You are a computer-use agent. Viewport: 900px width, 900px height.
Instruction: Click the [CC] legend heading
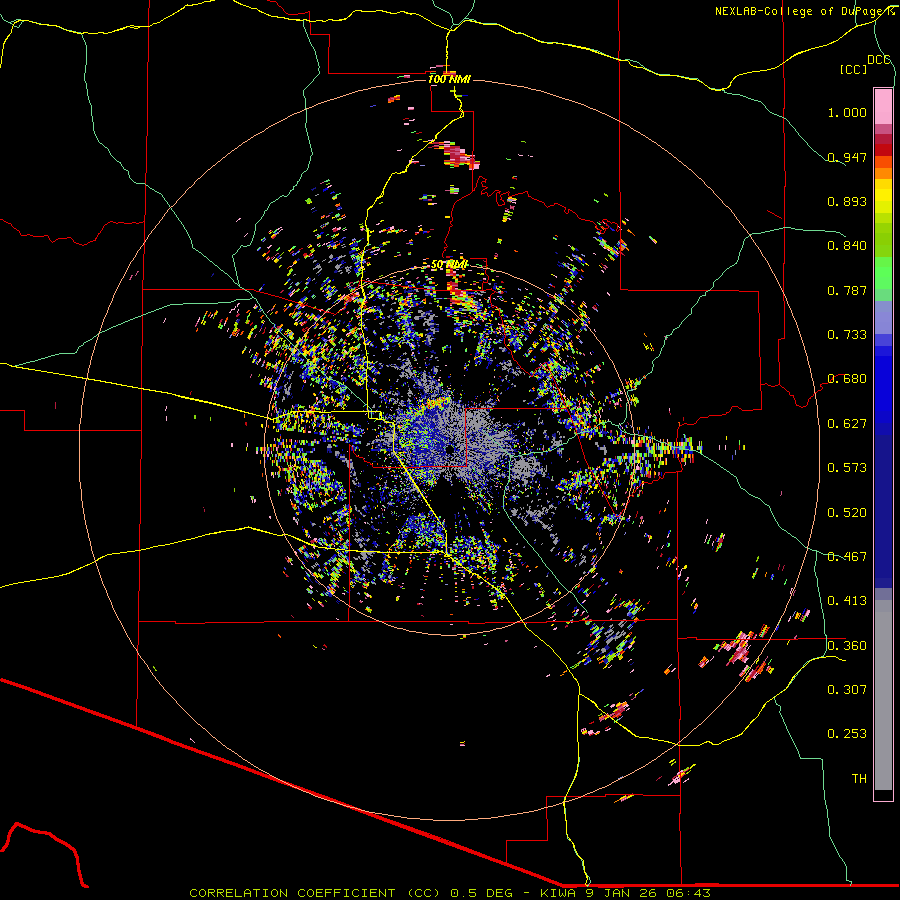pyautogui.click(x=853, y=69)
